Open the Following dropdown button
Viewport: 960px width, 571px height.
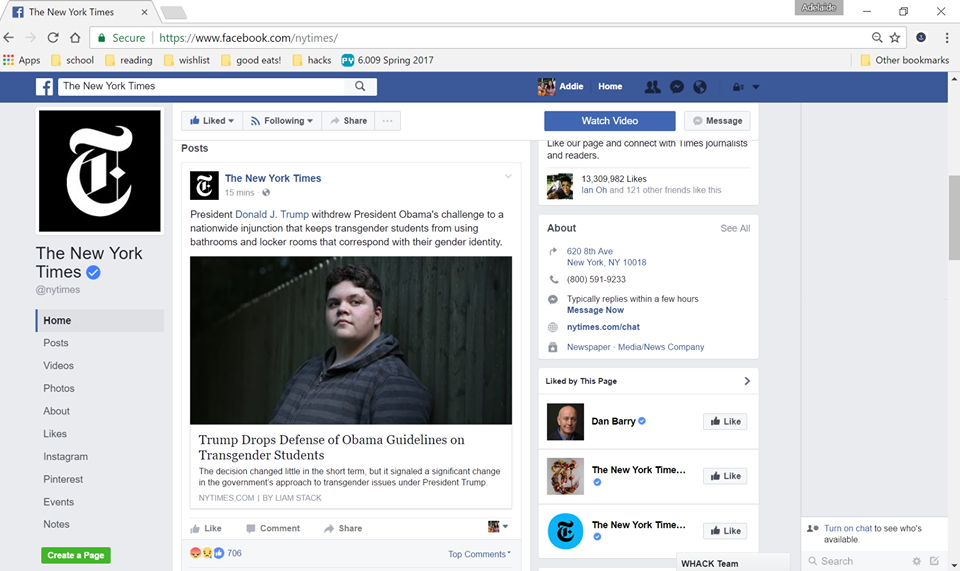point(282,121)
